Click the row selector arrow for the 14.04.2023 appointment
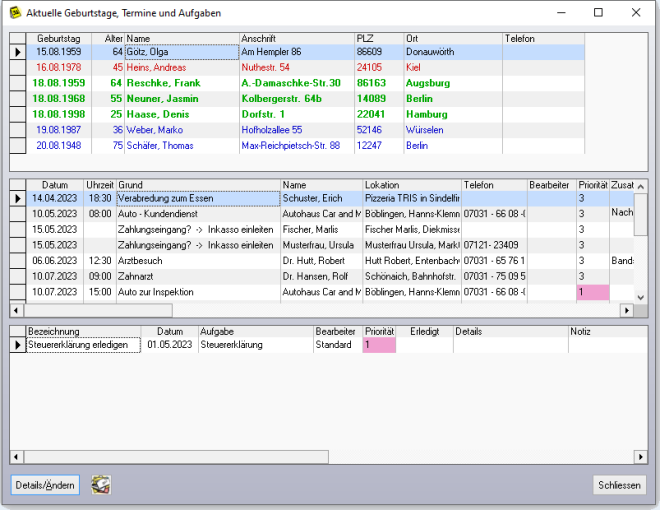The width and height of the screenshot is (660, 510). [17, 199]
